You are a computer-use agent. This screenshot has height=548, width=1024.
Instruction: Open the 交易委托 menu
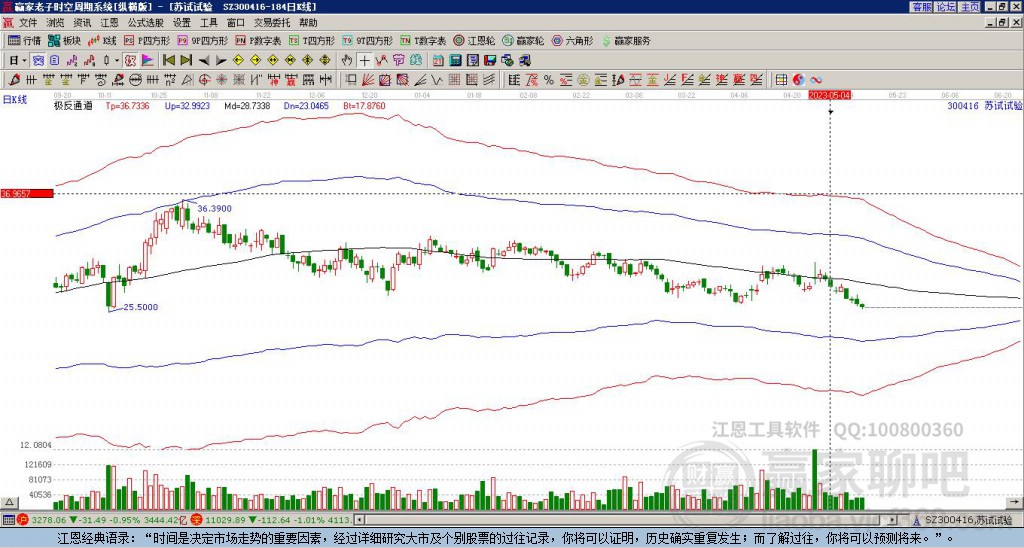pos(272,23)
